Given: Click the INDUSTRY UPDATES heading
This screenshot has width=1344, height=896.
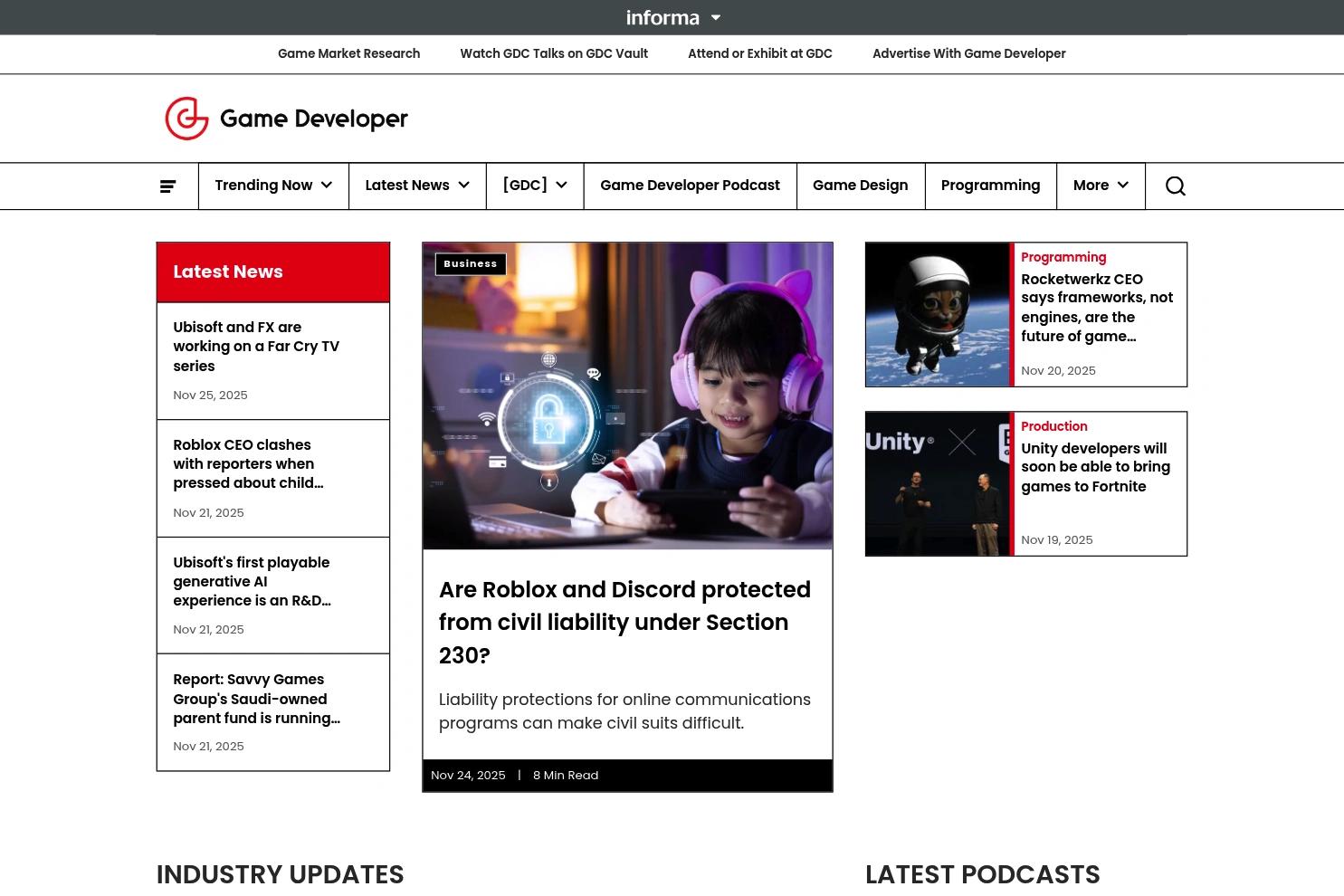Looking at the screenshot, I should tap(281, 875).
